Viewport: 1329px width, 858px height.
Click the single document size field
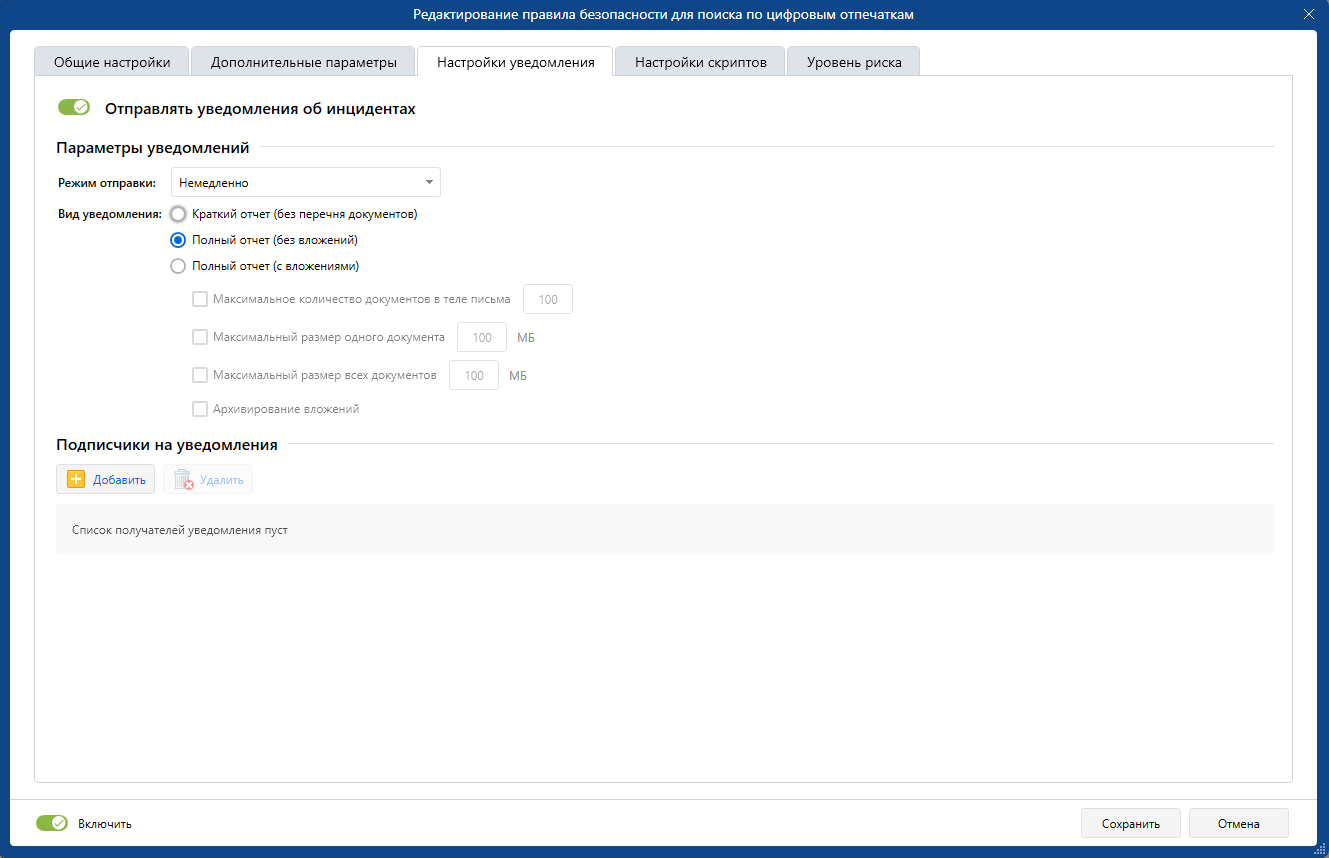click(x=482, y=337)
